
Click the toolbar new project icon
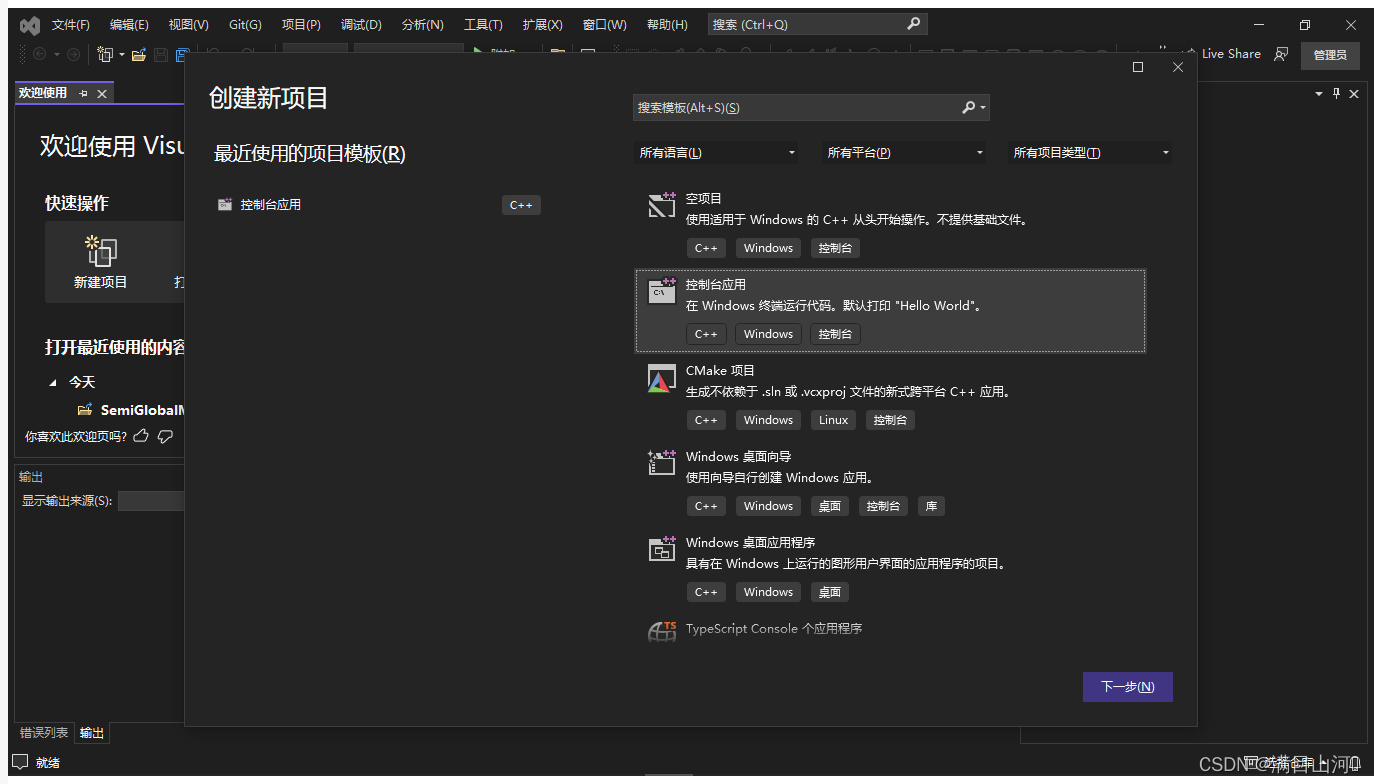[104, 54]
